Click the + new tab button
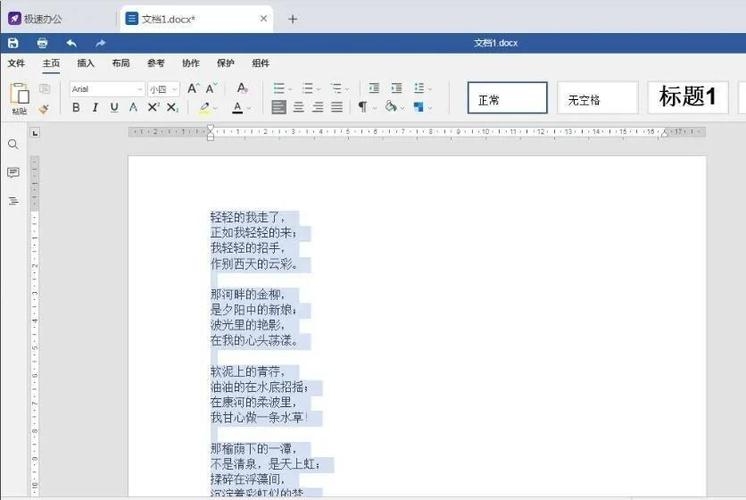This screenshot has height=500, width=746. (293, 19)
